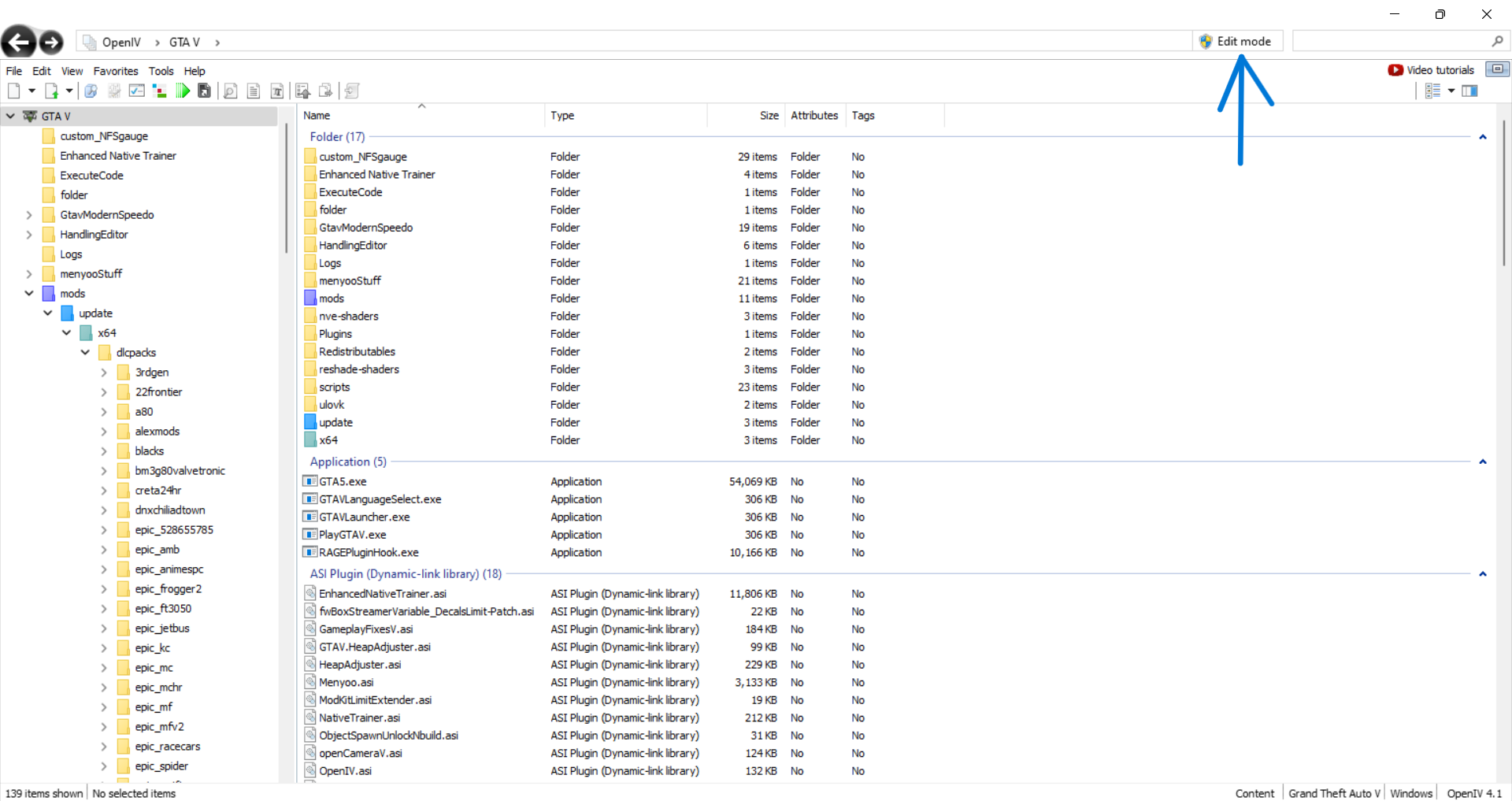Screen dimensions: 1512x801
Task: Click the file list vertical scrollbar
Action: 1504,193
